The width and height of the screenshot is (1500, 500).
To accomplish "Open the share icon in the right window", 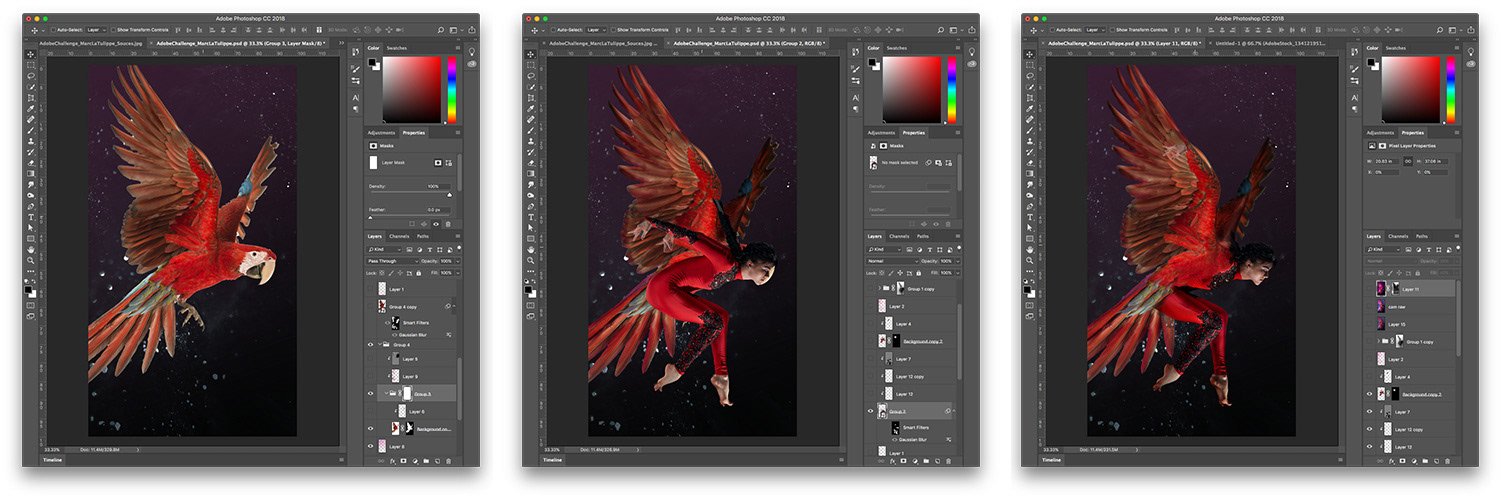I will [1470, 29].
